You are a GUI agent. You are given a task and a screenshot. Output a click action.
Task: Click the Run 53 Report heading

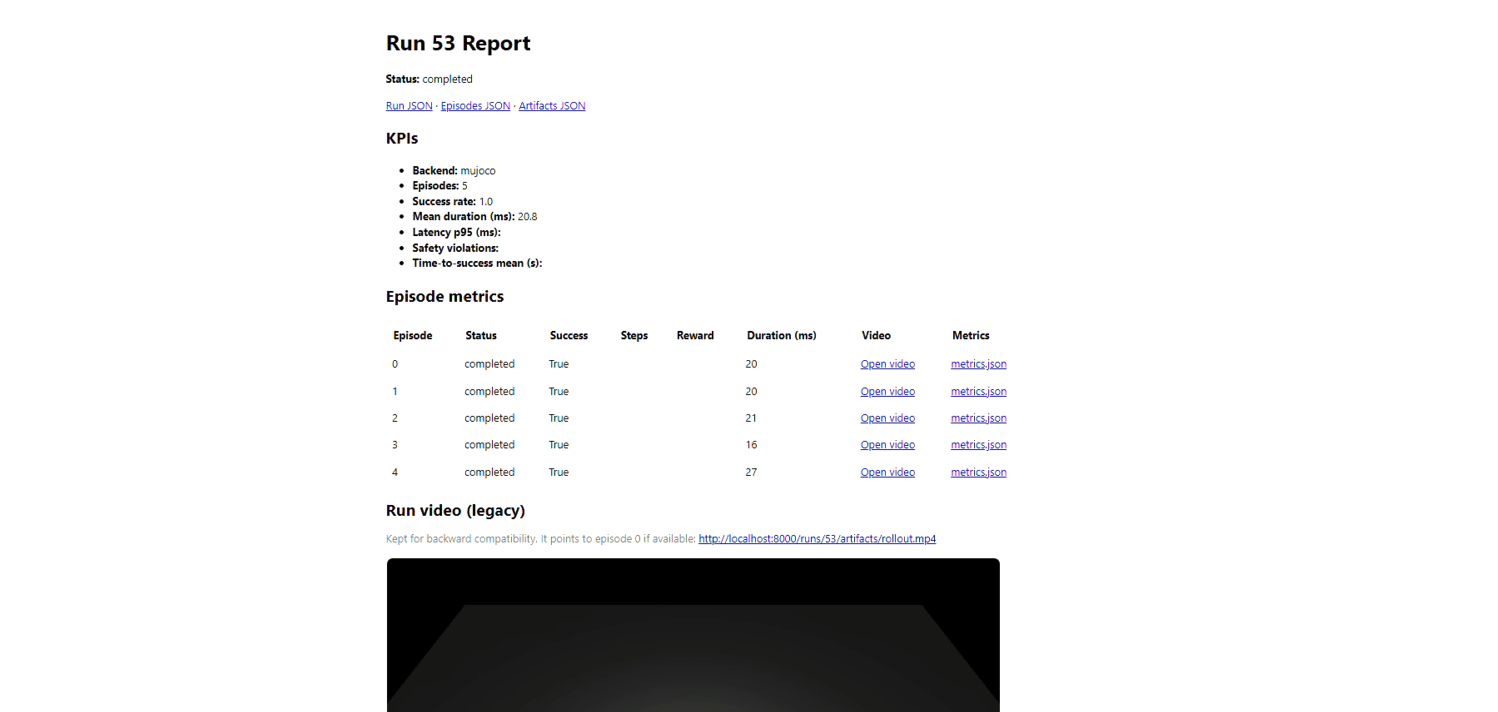(458, 43)
